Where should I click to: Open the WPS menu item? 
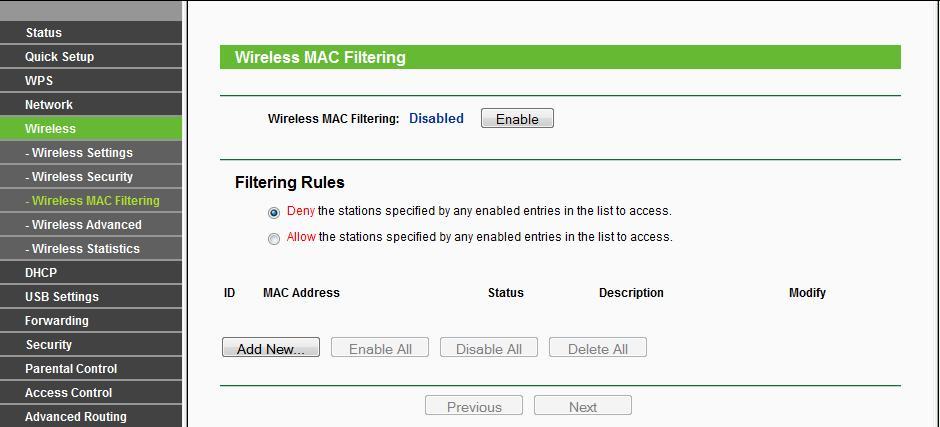[91, 80]
